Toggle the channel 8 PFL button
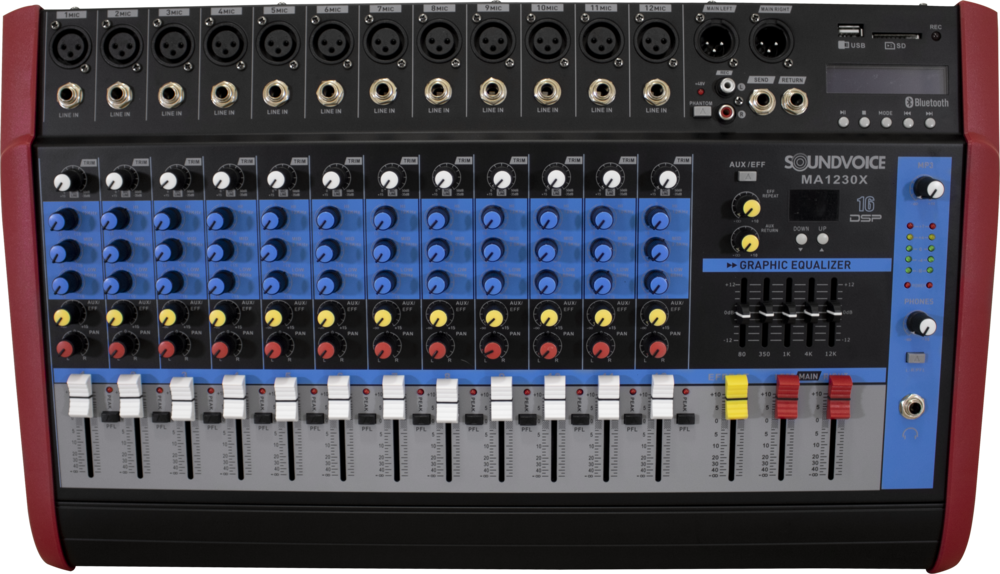This screenshot has height=574, width=1000. click(x=473, y=420)
